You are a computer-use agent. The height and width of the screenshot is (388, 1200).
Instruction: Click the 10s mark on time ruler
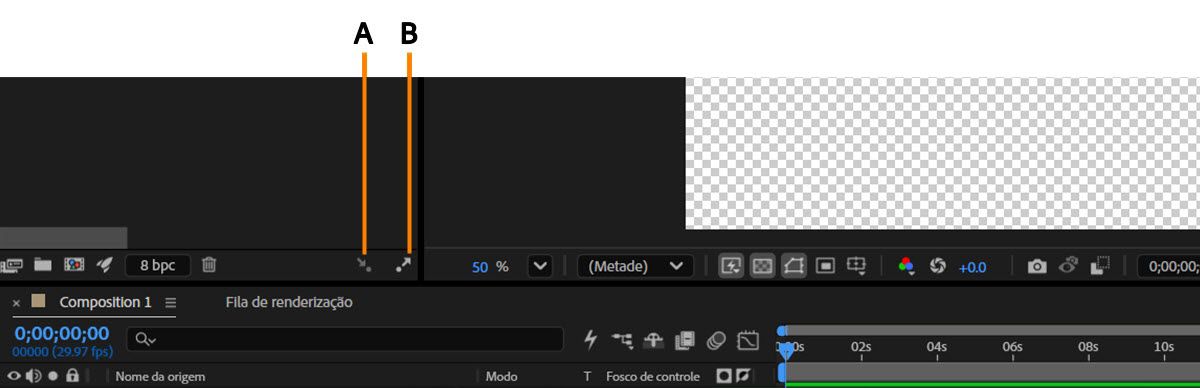click(1163, 347)
